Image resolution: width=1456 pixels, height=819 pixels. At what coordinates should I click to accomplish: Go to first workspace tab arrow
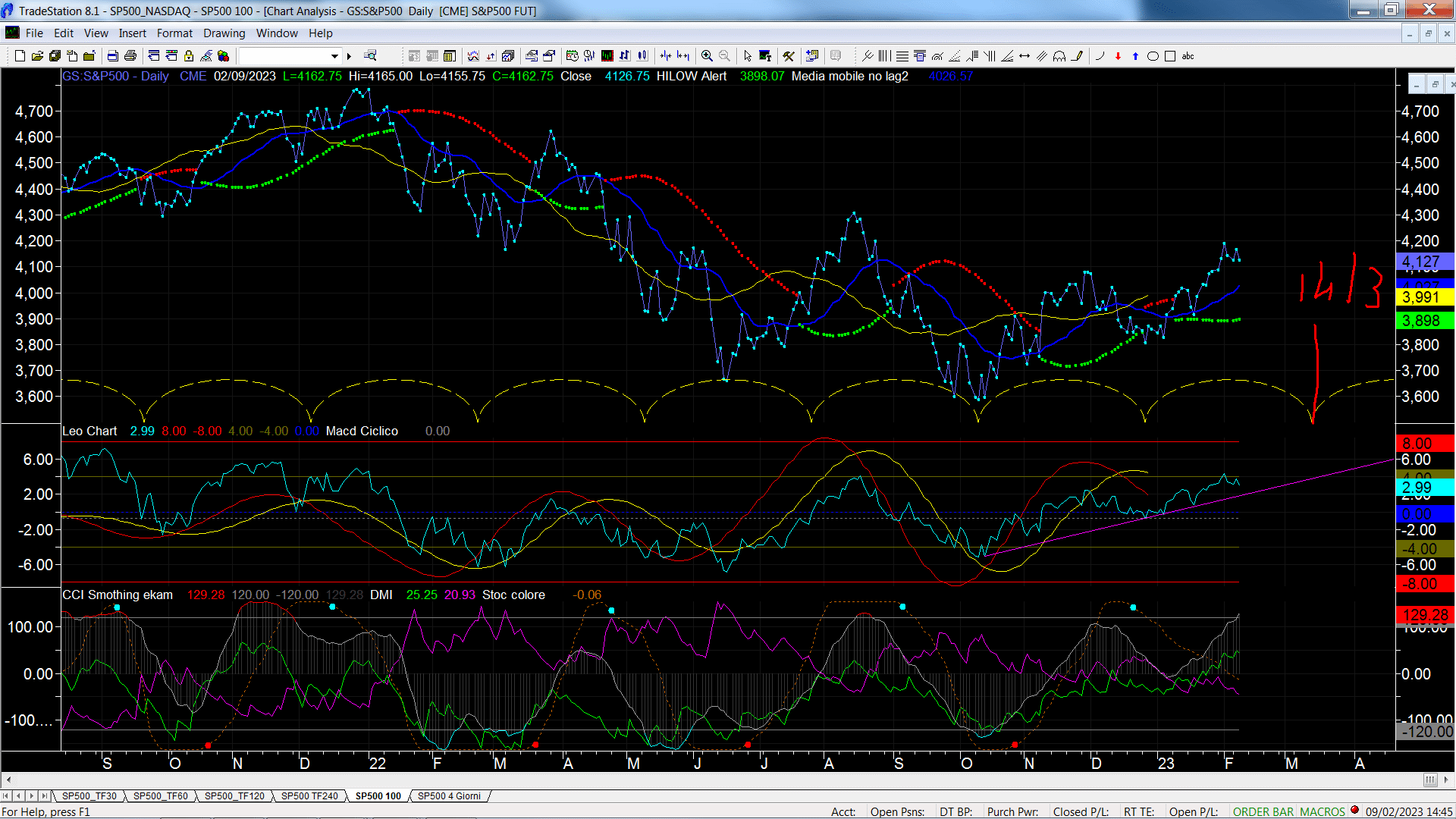(x=6, y=795)
